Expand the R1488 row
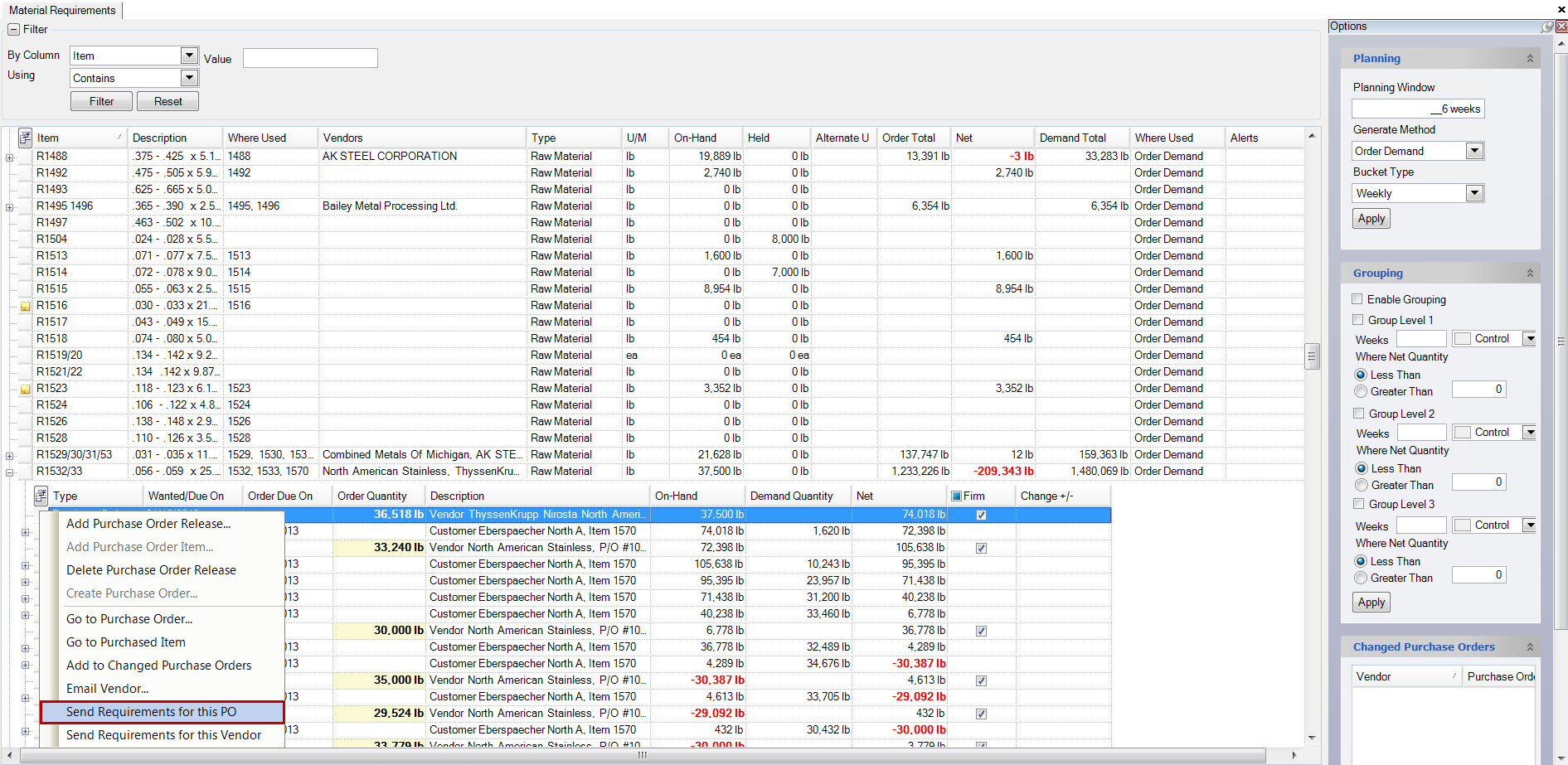1568x765 pixels. coord(9,157)
